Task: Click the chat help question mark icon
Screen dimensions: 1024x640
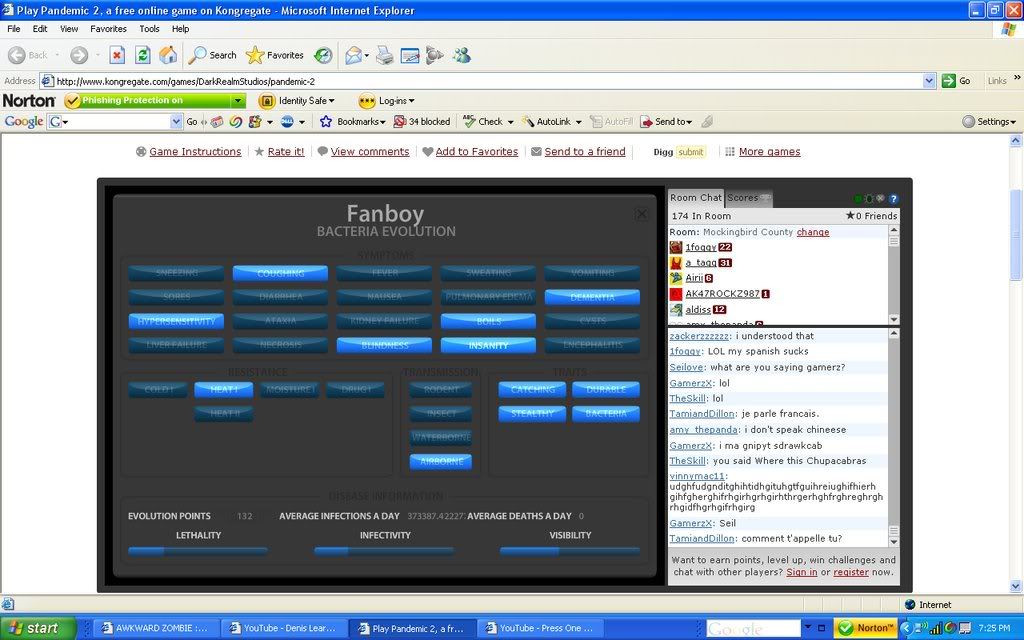Action: tap(893, 199)
